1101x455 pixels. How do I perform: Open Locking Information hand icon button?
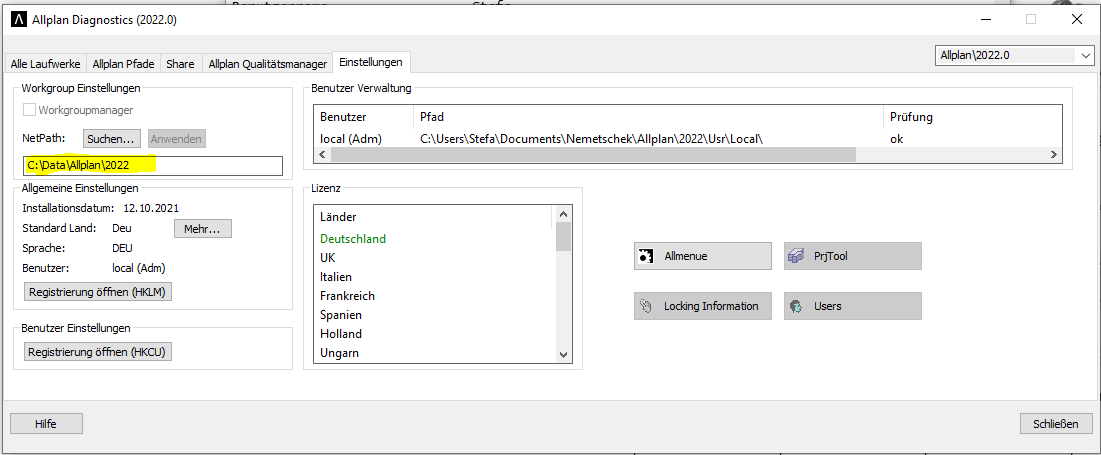point(702,306)
